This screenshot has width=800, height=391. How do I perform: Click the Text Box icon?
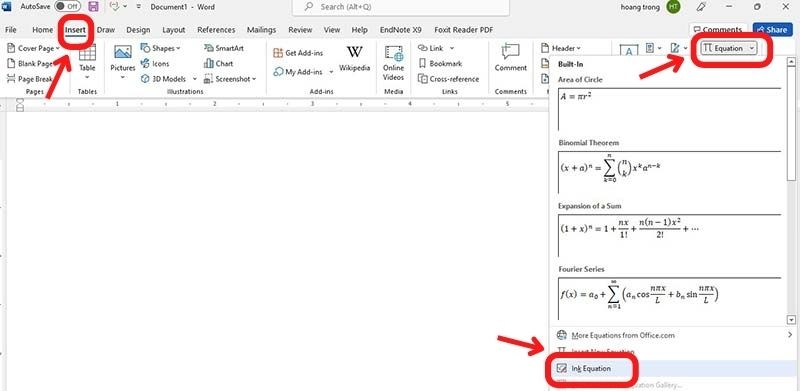tap(629, 51)
